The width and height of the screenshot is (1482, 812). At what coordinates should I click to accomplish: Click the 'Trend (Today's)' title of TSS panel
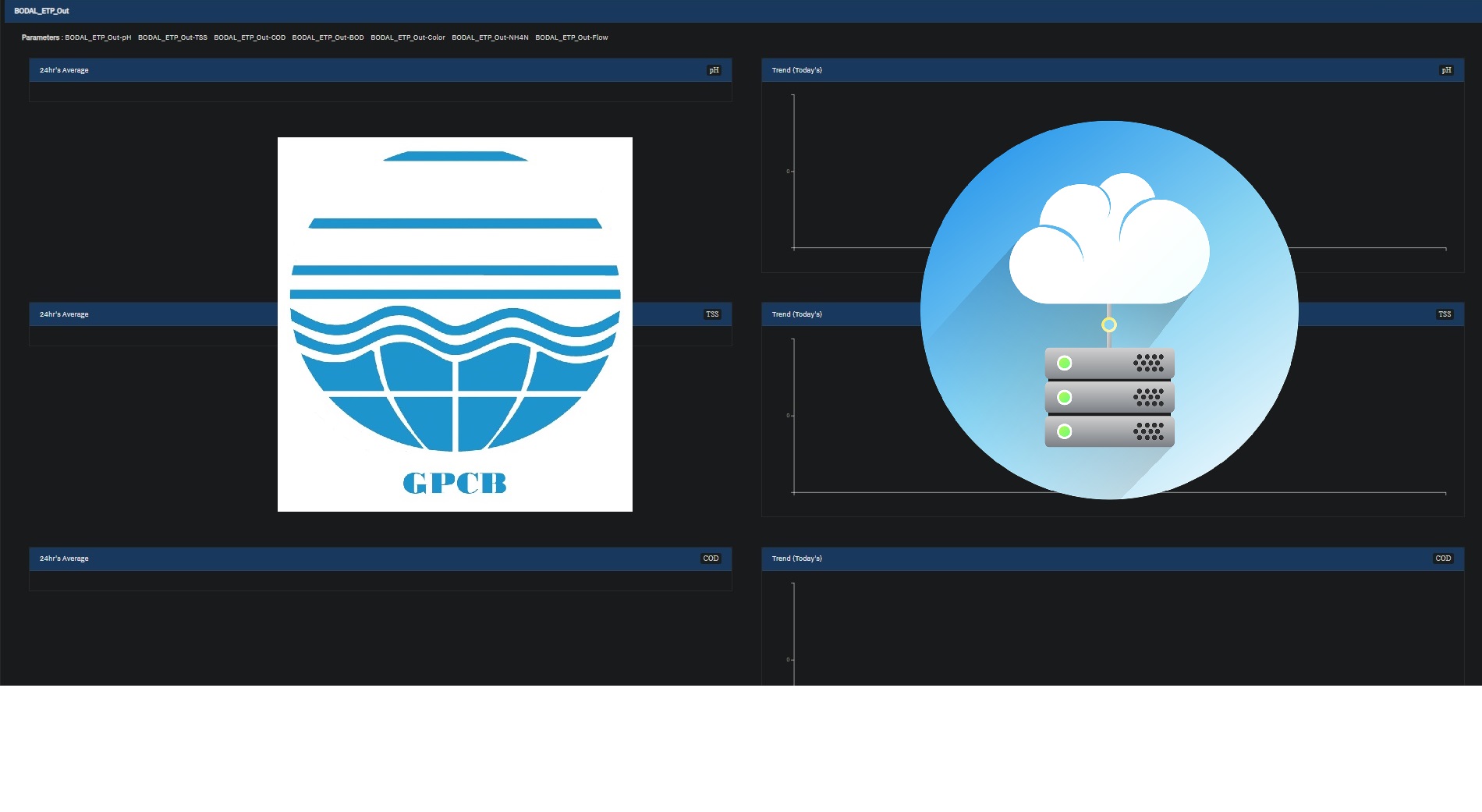coord(797,314)
